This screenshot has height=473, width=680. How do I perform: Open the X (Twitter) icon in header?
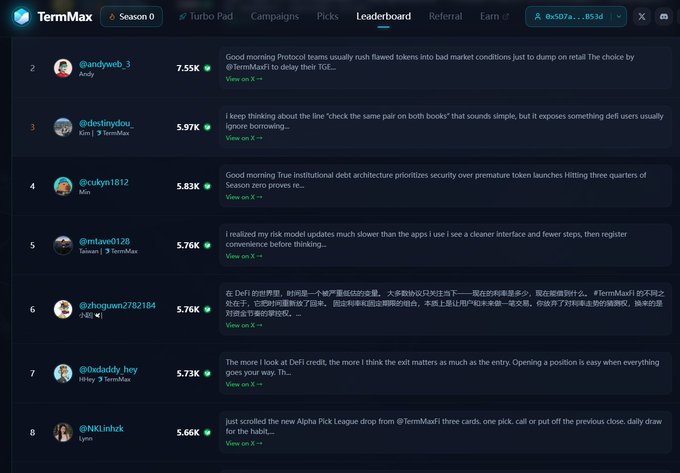click(x=642, y=16)
